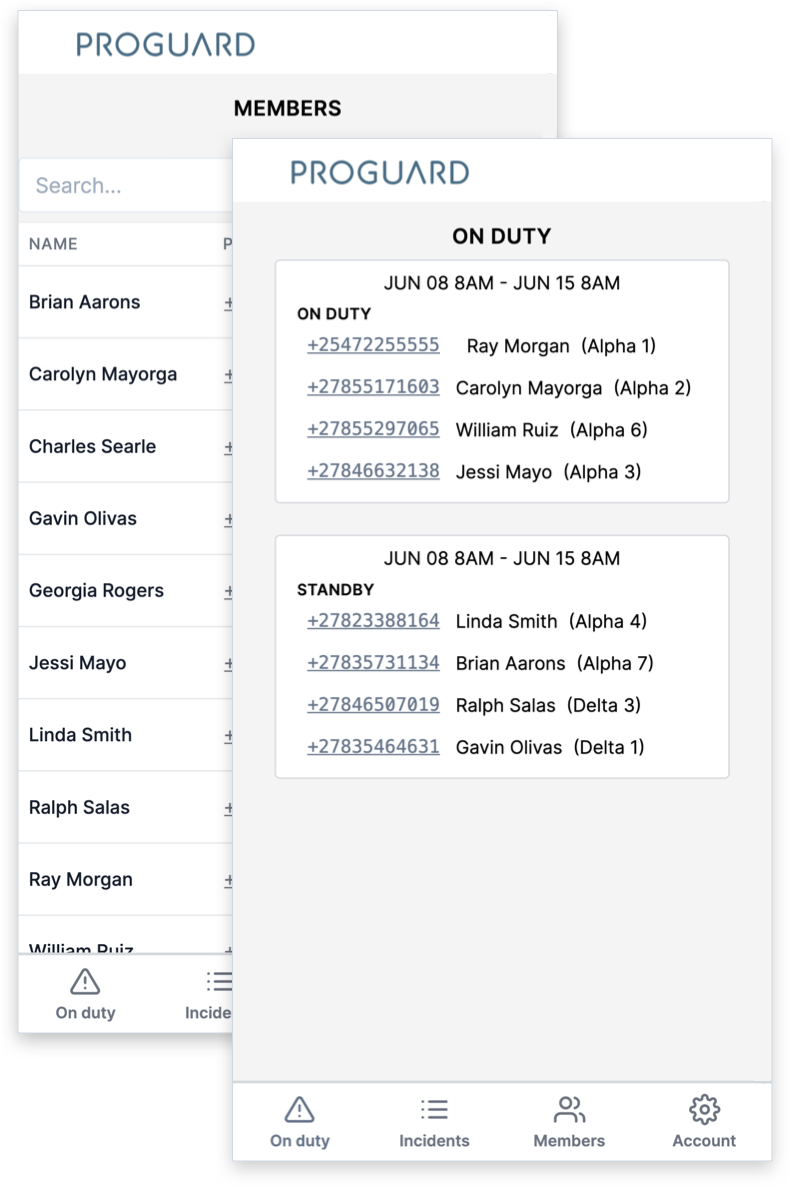
Task: Click Incidents label in front navigation bar
Action: 434,1141
